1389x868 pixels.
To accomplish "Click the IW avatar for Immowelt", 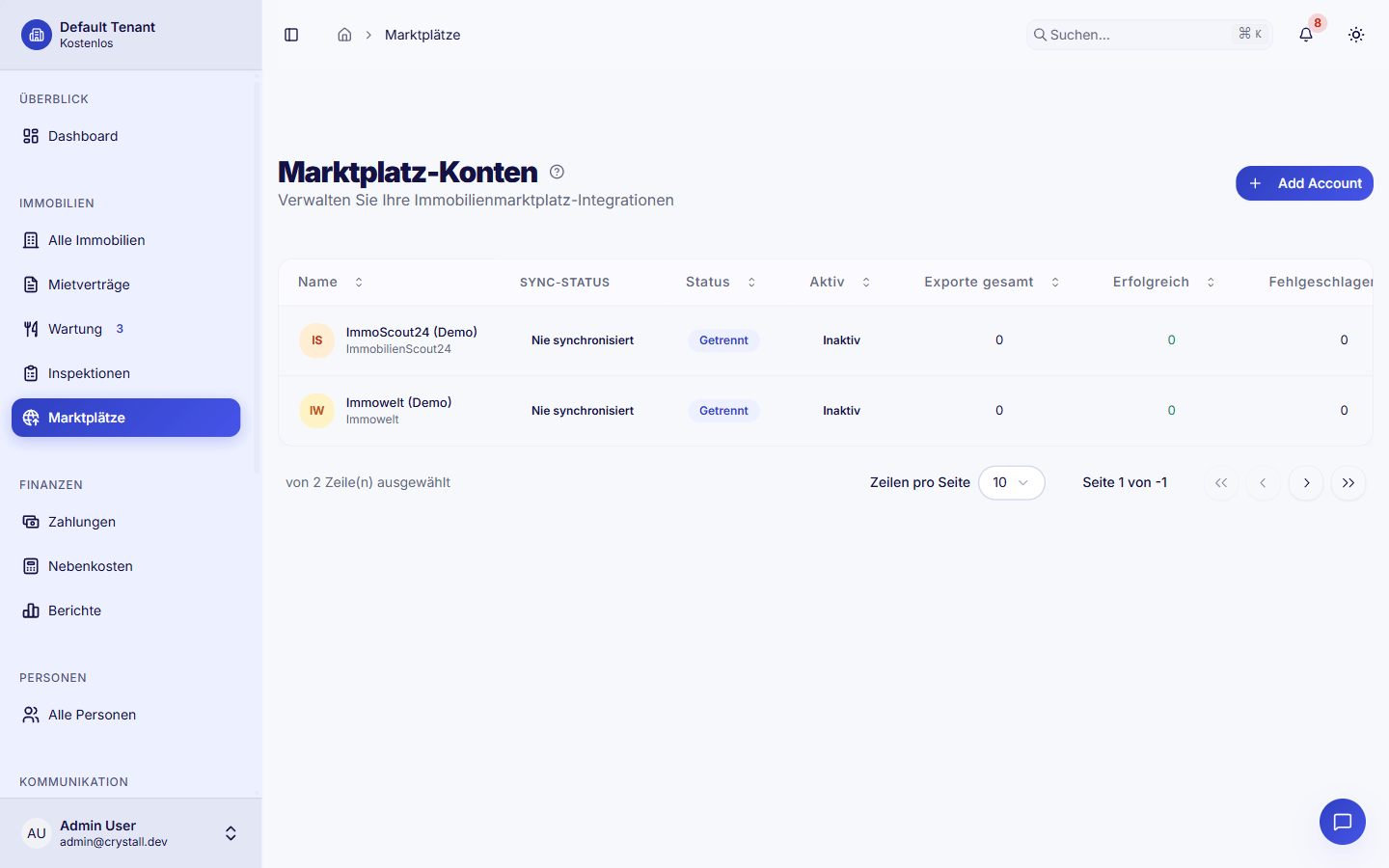I will coord(316,411).
